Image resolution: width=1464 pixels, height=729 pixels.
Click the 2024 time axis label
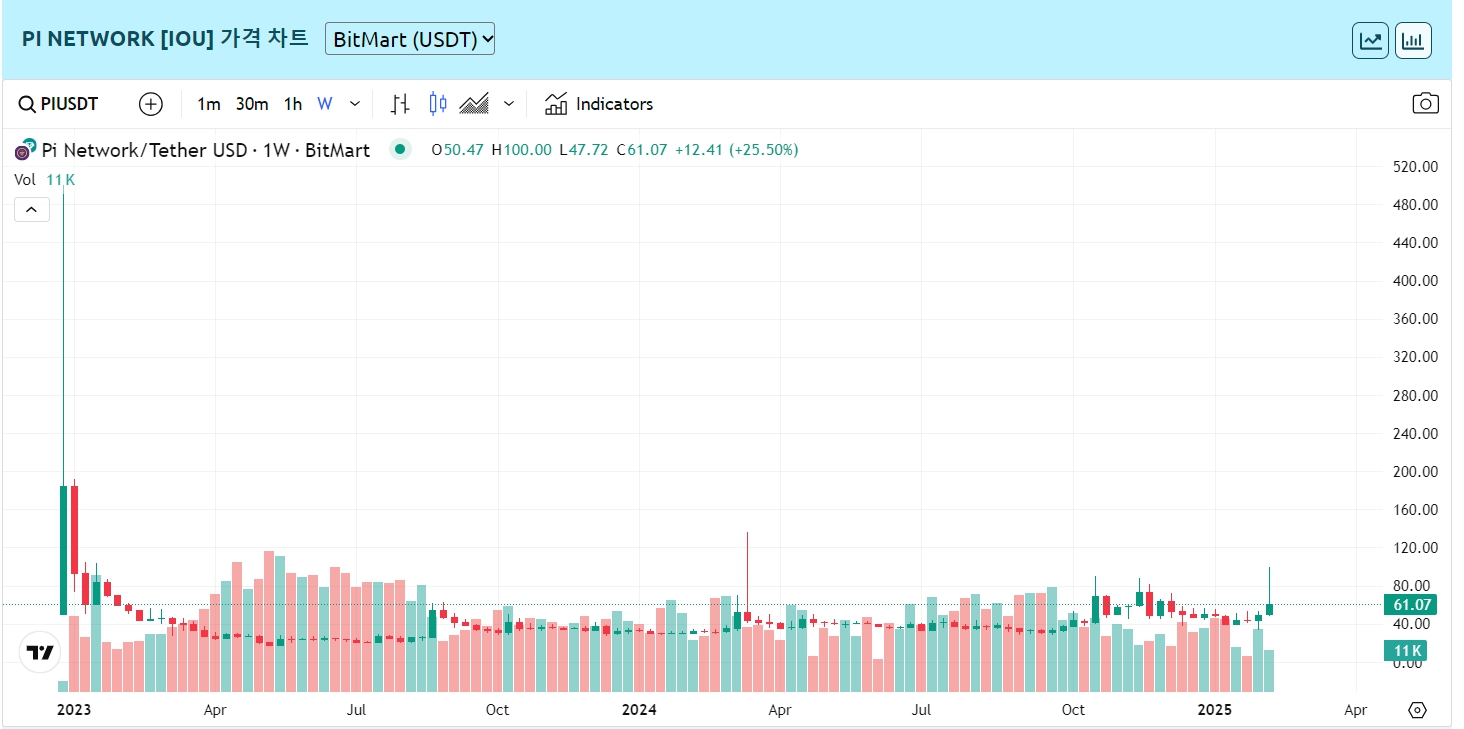coord(639,710)
